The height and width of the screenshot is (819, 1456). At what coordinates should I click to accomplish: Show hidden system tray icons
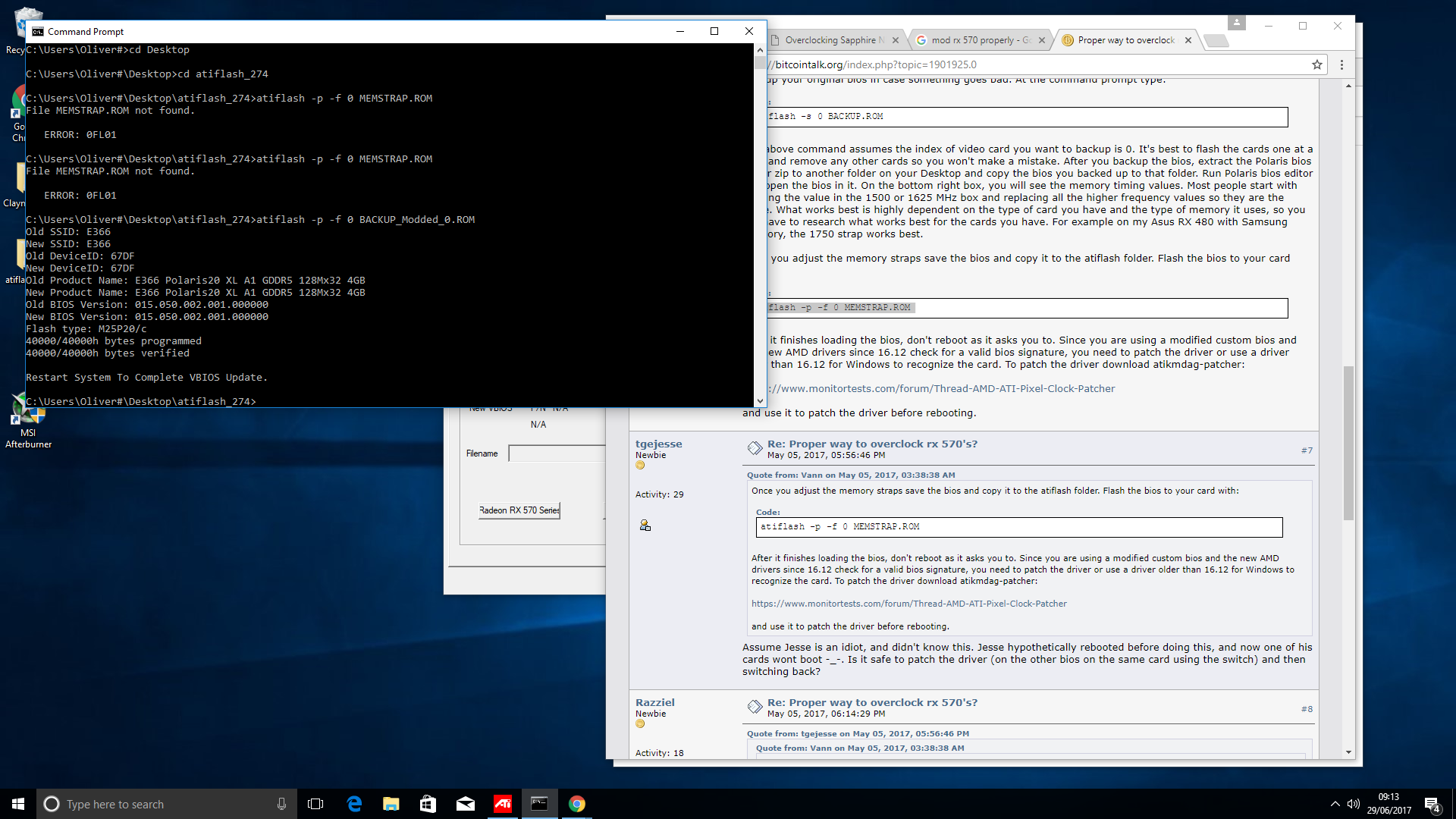pyautogui.click(x=1335, y=804)
